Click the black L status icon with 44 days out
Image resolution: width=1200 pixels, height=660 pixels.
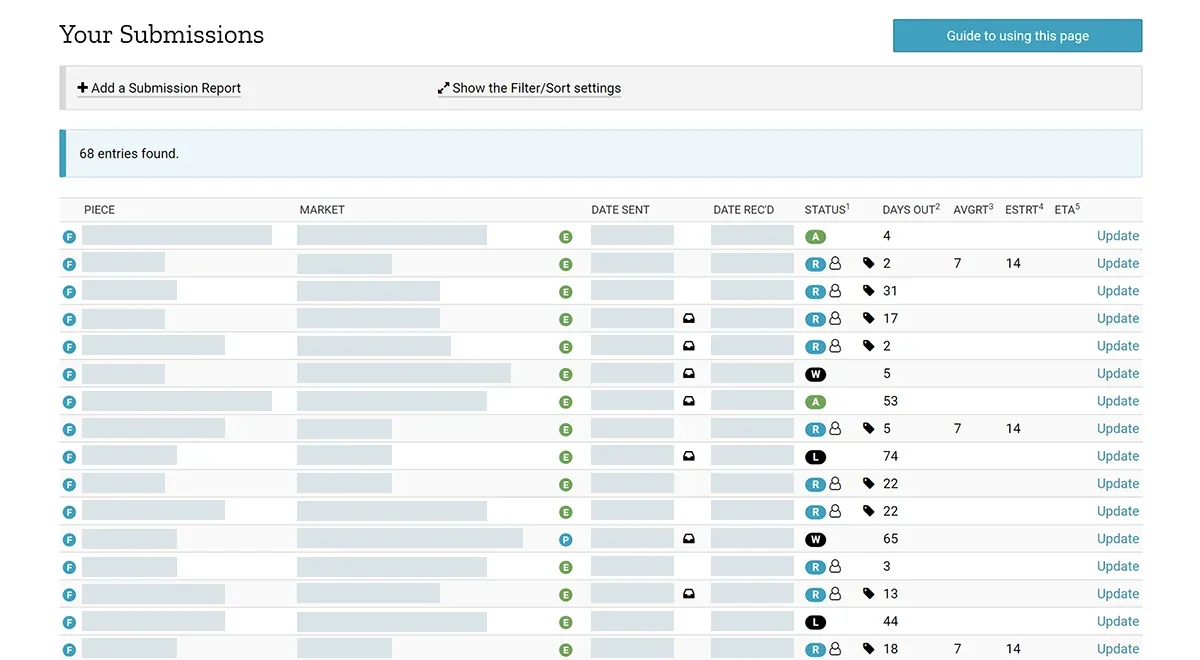815,622
